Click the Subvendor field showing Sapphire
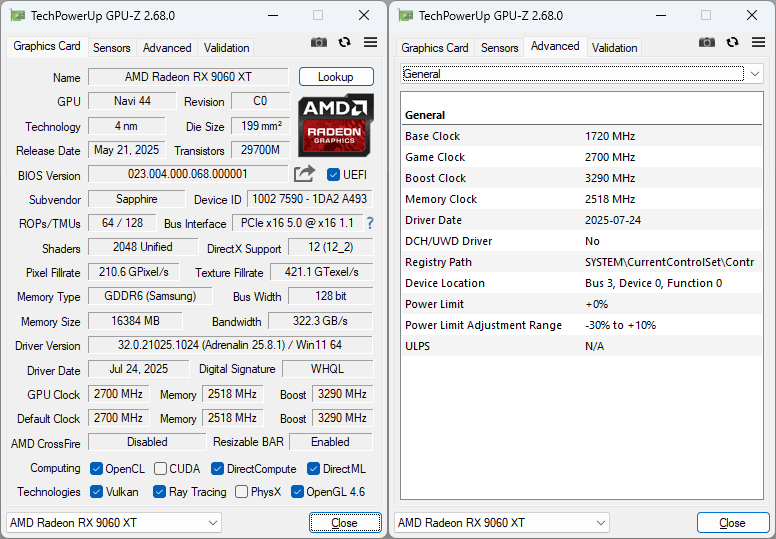Viewport: 776px width, 539px height. 137,199
